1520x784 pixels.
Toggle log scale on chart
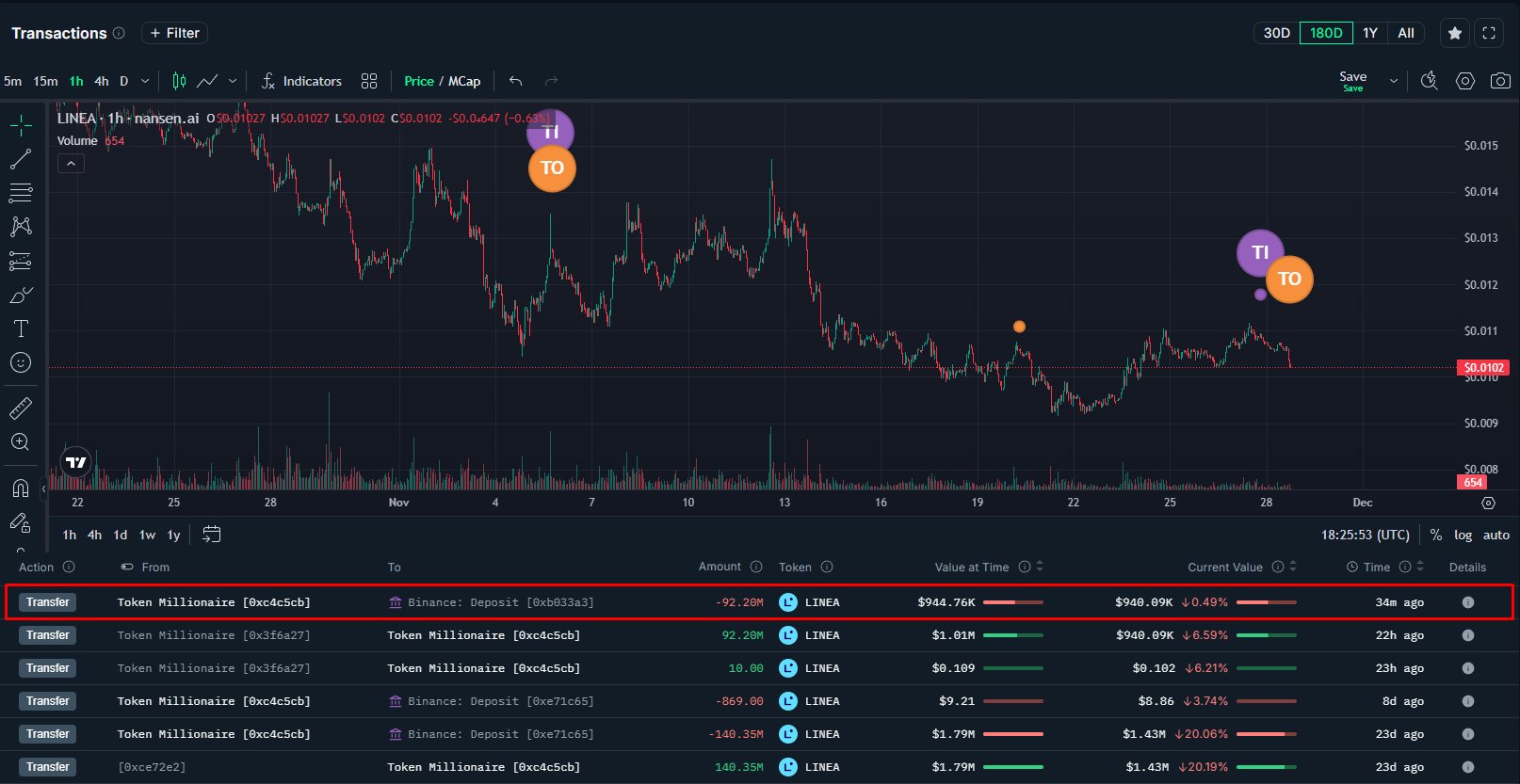point(1463,535)
